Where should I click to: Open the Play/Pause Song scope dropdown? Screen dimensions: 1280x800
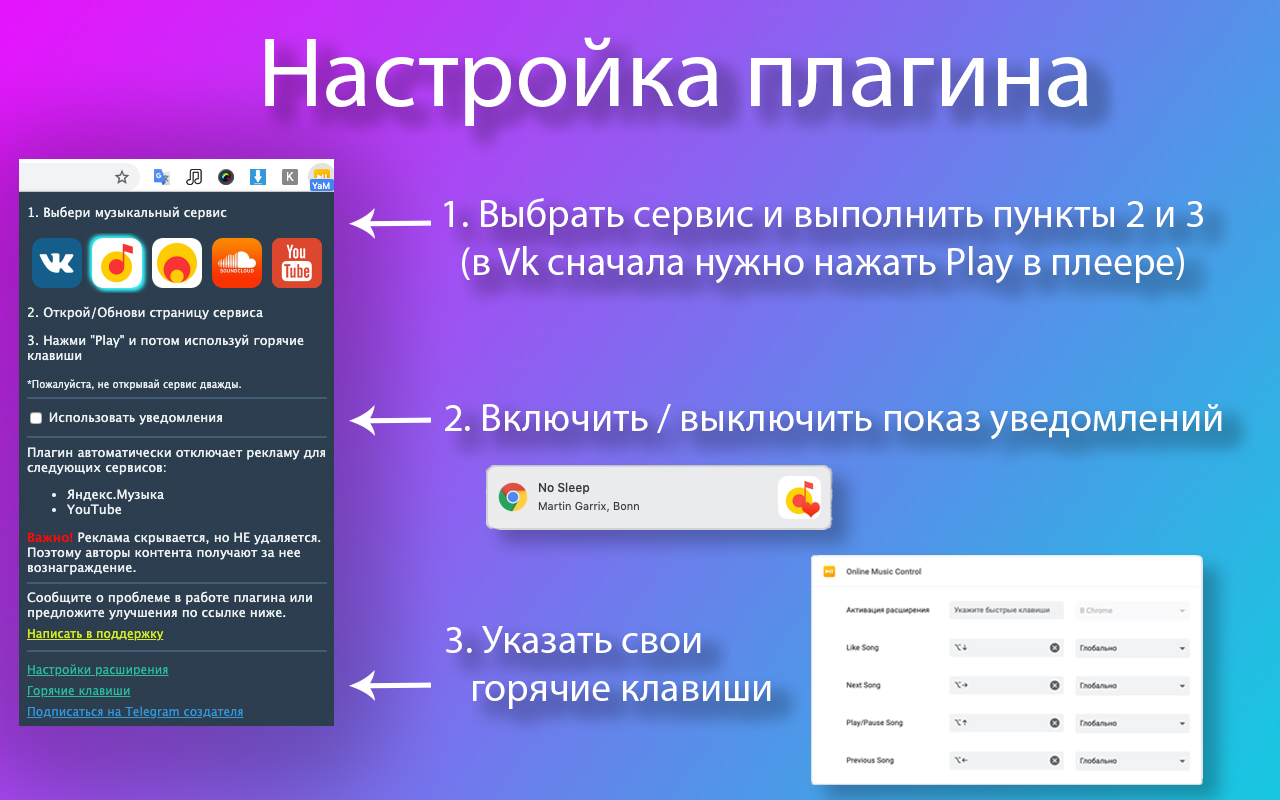[1133, 723]
